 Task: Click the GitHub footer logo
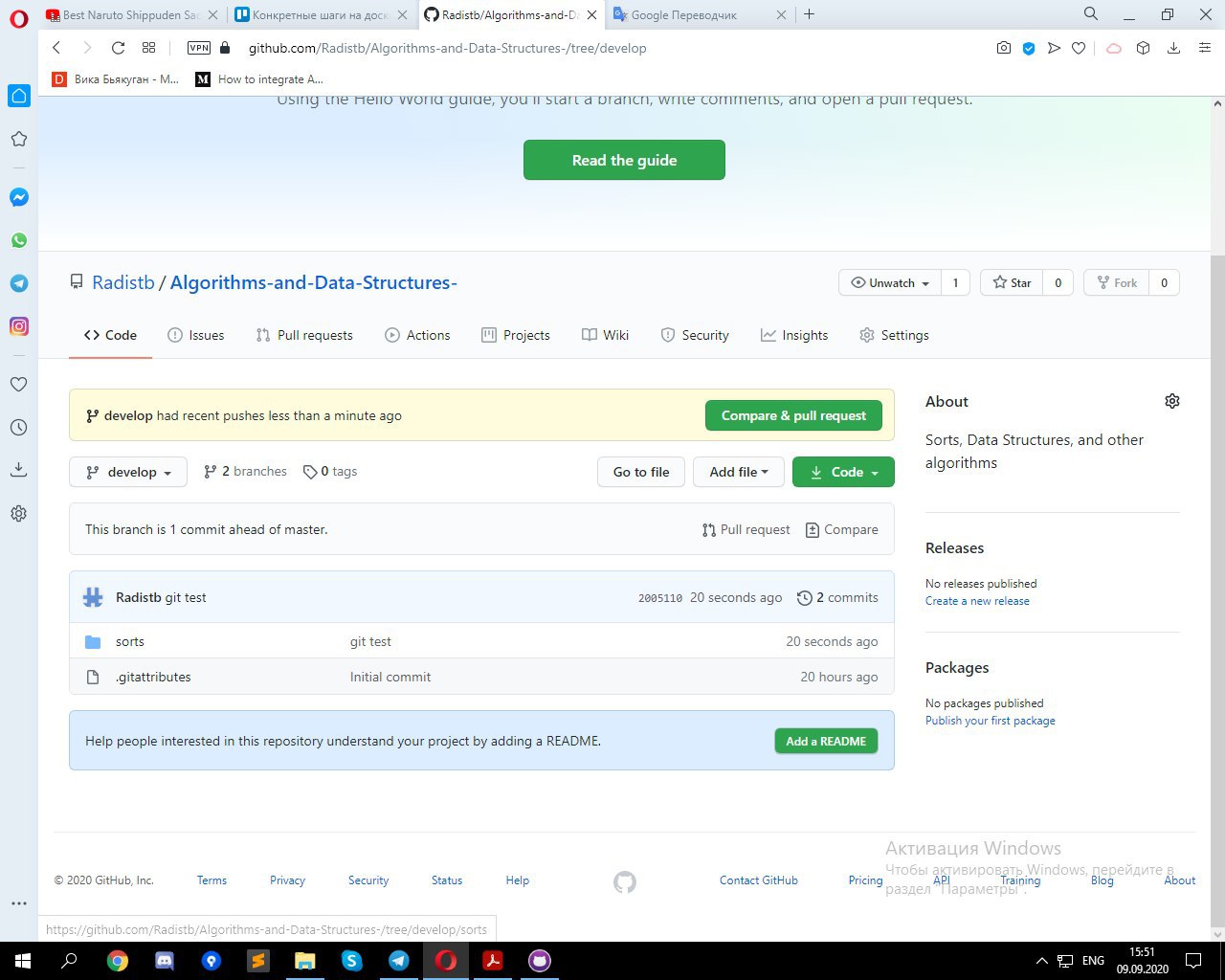[625, 881]
